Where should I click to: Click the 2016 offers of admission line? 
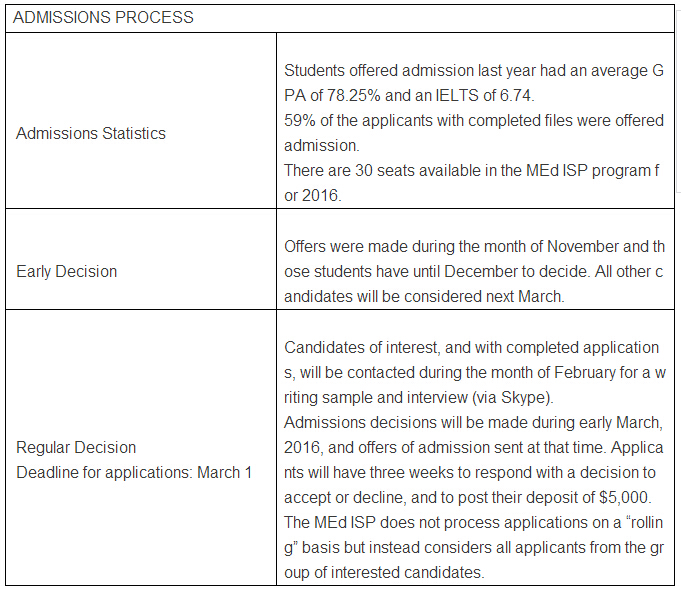coord(474,447)
